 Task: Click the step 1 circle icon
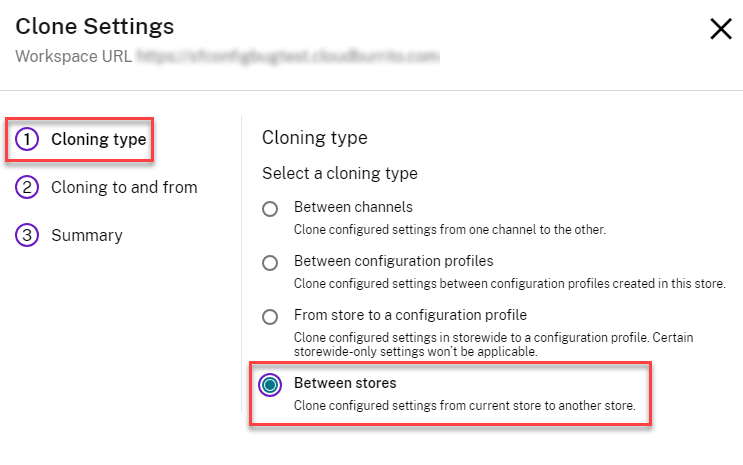(x=27, y=140)
